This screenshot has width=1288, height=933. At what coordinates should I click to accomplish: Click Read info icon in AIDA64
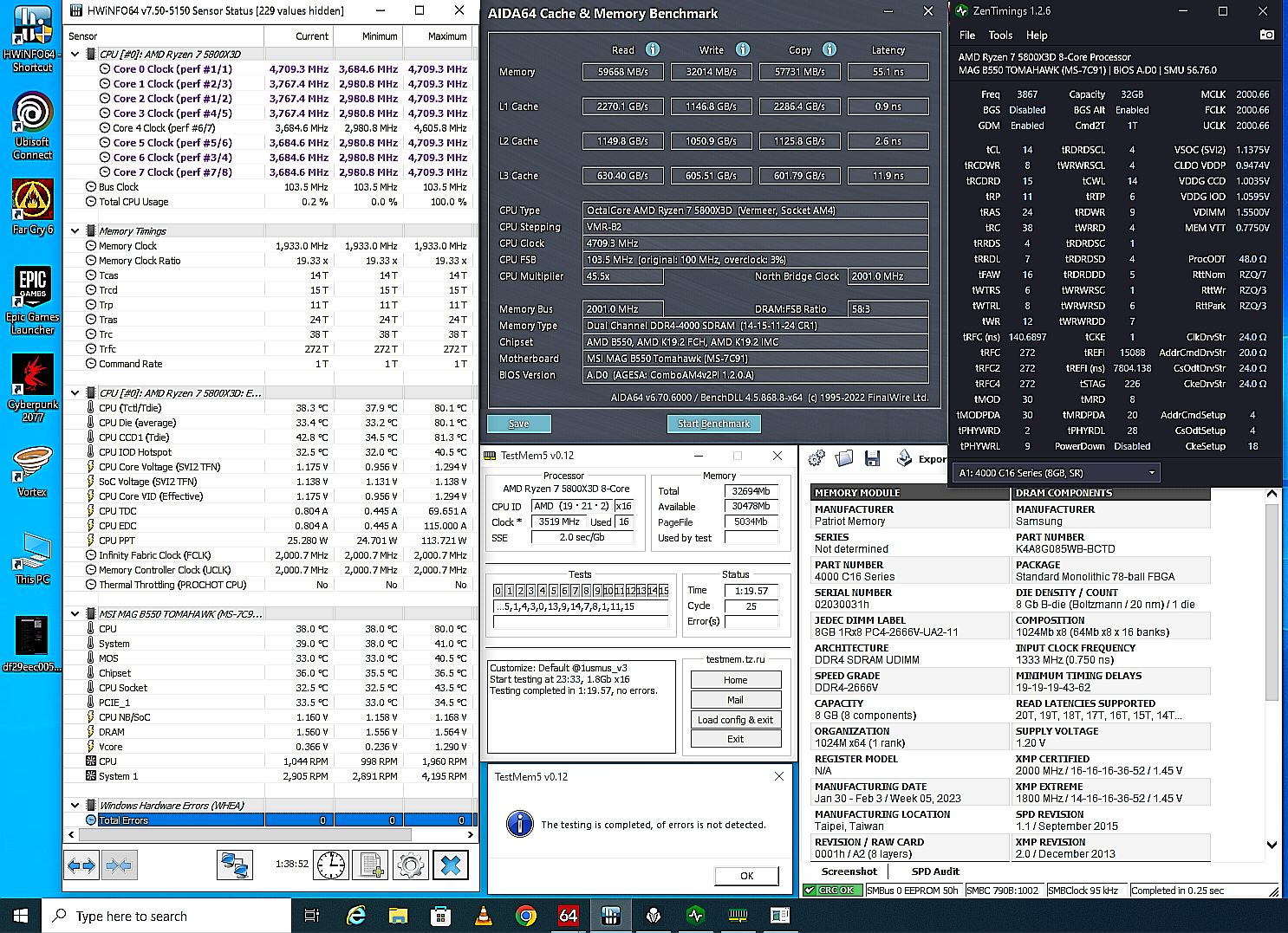(x=653, y=49)
